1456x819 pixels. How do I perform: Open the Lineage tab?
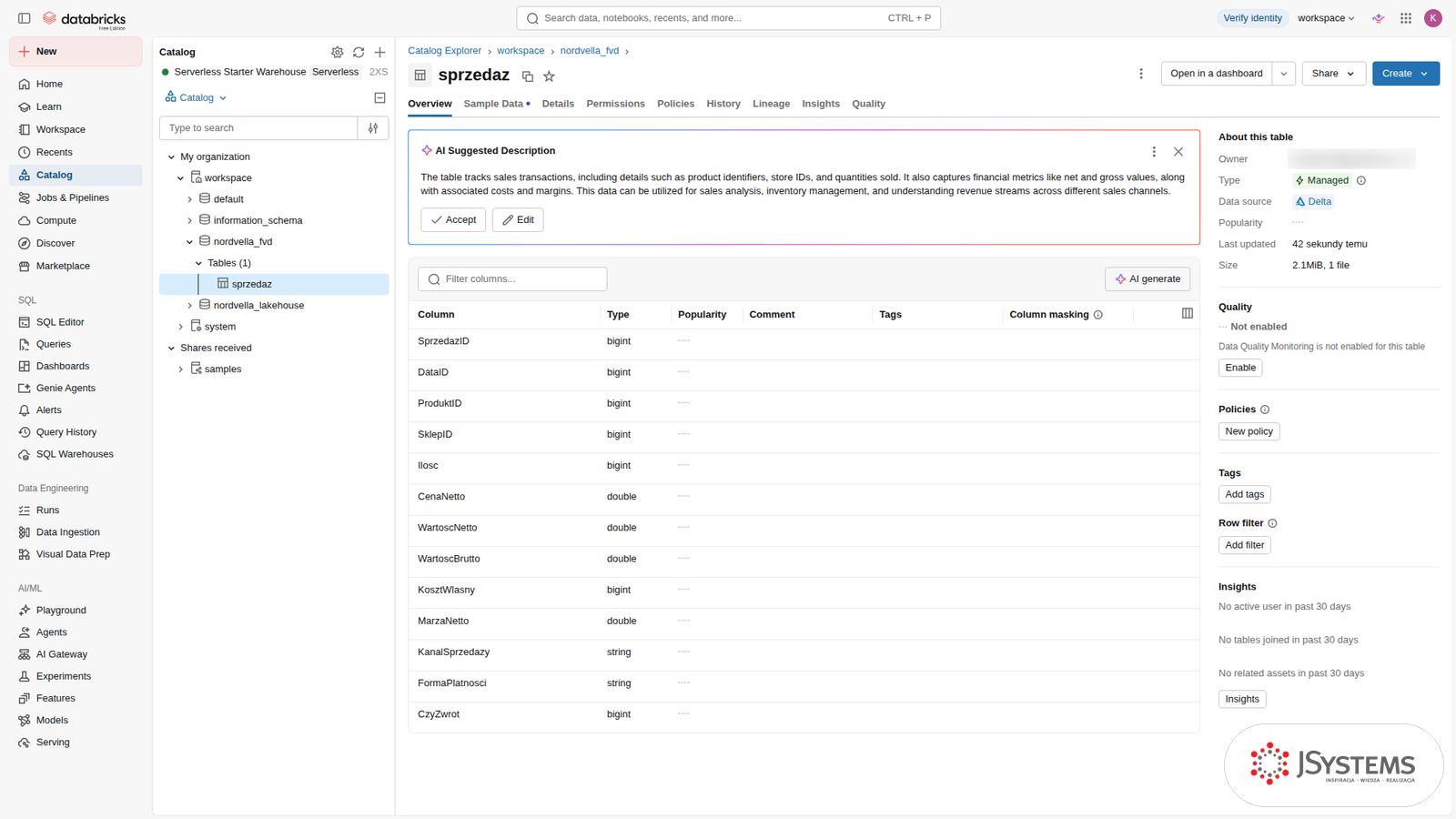coord(771,104)
